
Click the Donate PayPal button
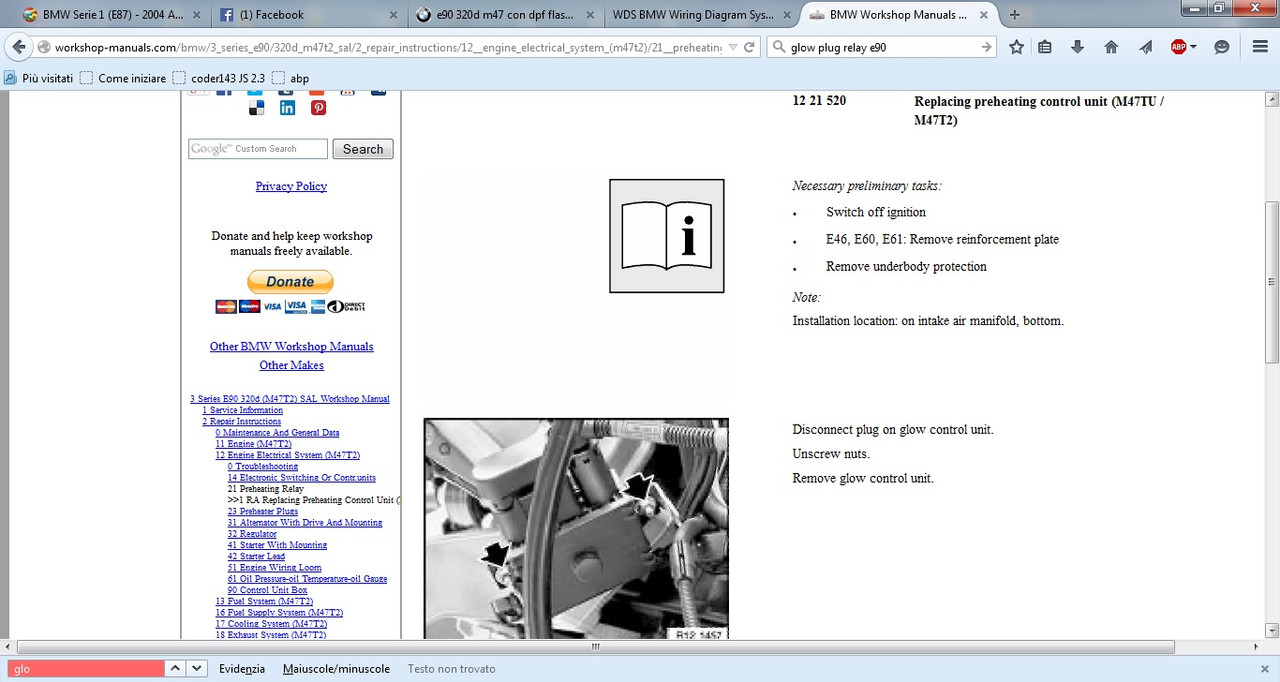tap(290, 282)
